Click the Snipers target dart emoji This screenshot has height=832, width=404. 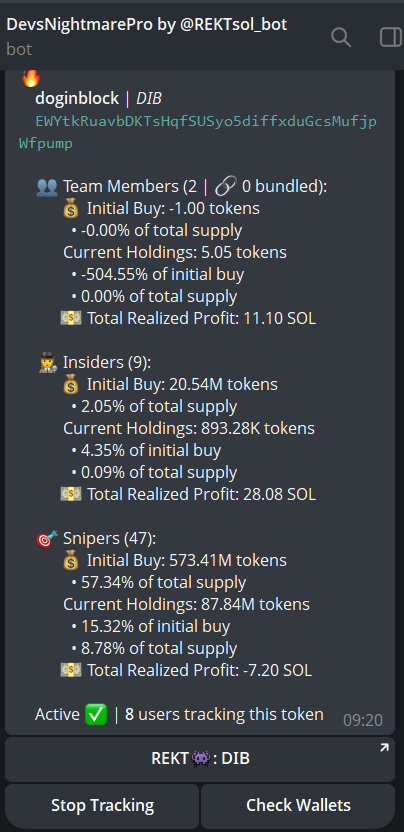(47, 539)
